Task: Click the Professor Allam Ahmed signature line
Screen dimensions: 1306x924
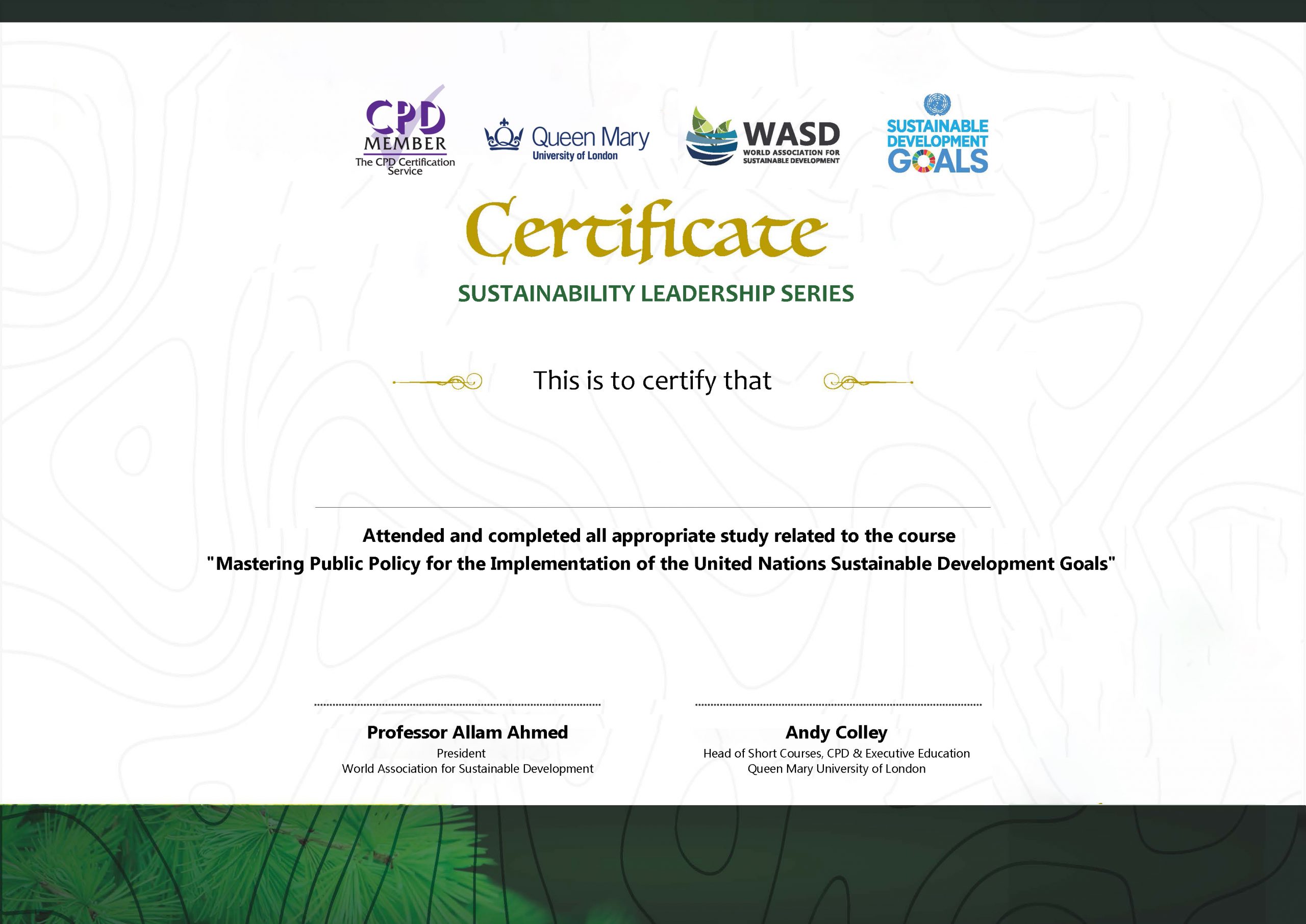Action: (457, 705)
